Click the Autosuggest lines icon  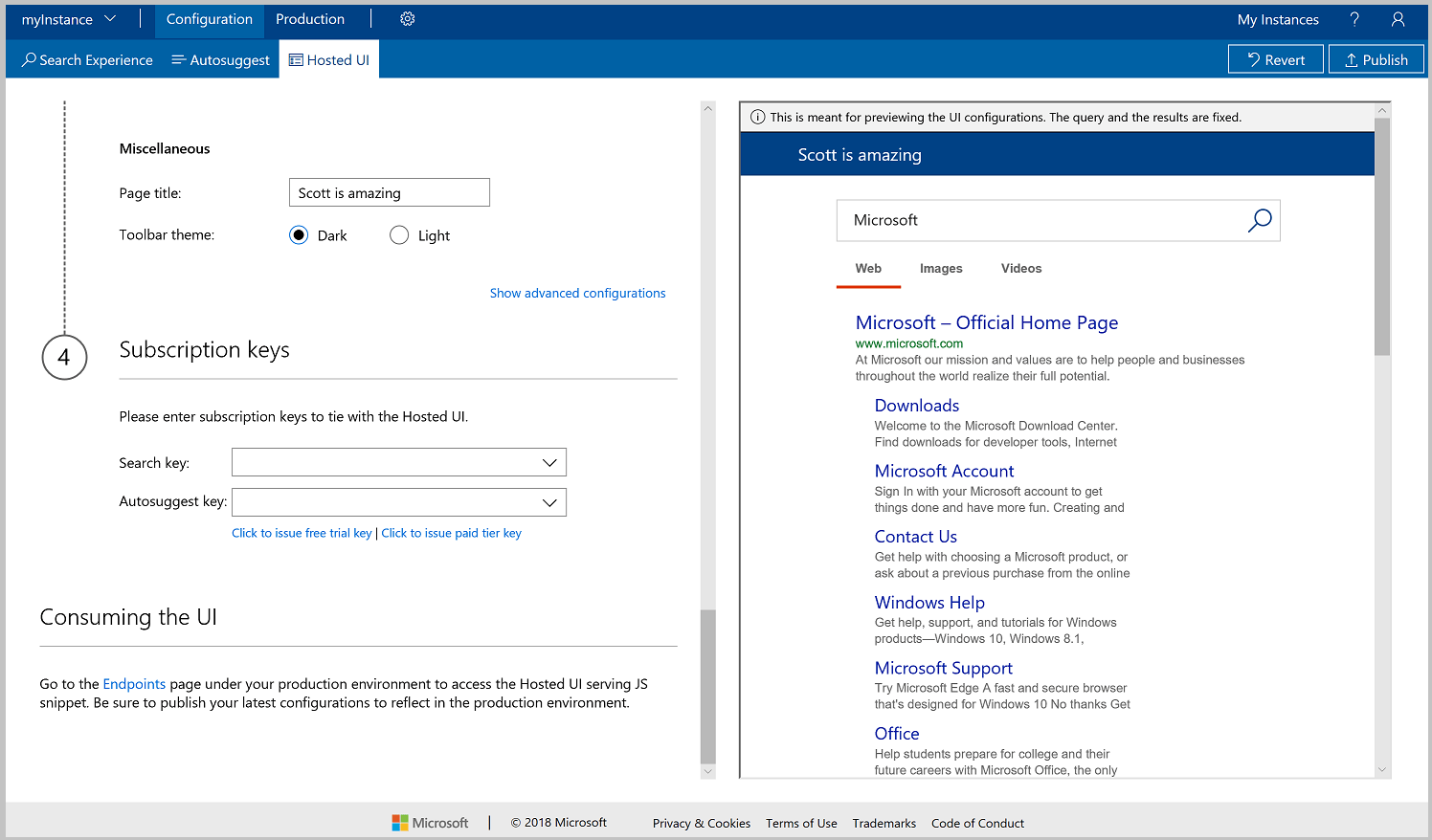[177, 59]
